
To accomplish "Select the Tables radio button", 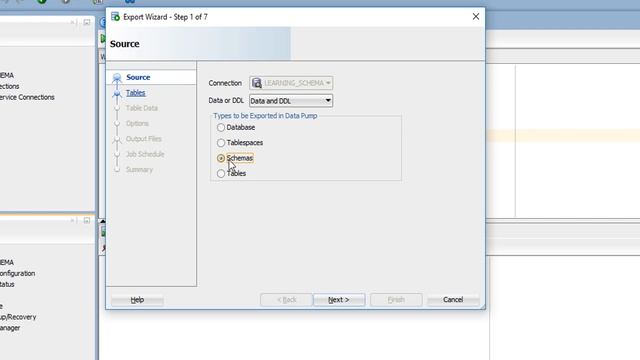I will [221, 173].
